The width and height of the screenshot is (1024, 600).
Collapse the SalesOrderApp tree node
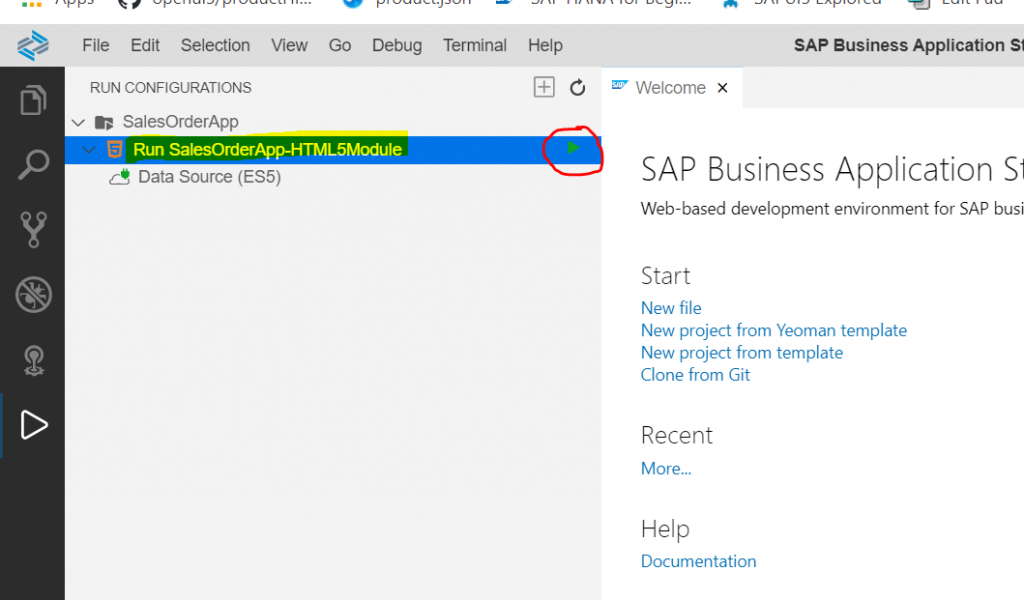[78, 122]
